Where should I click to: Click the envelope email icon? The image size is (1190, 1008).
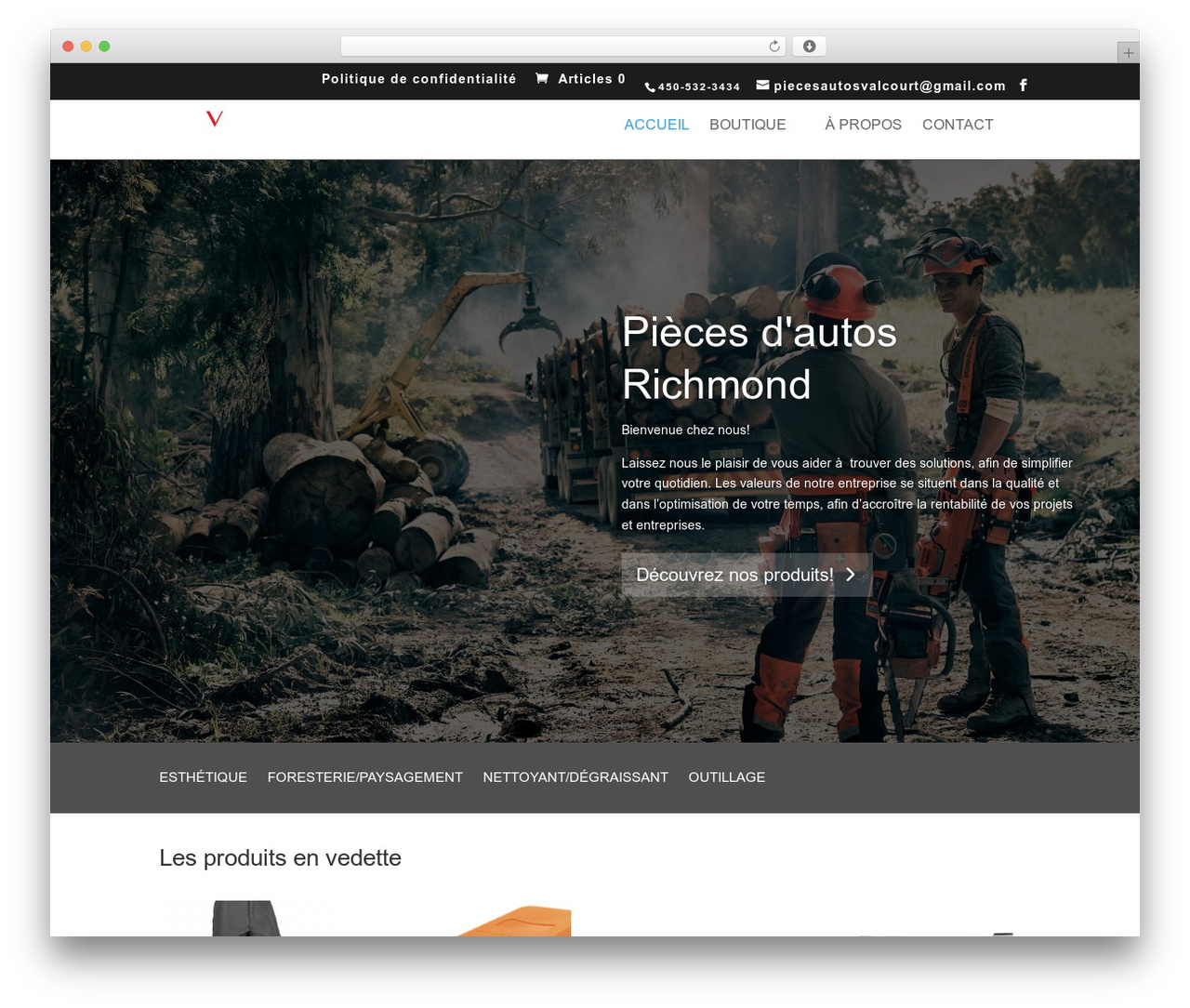tap(762, 85)
